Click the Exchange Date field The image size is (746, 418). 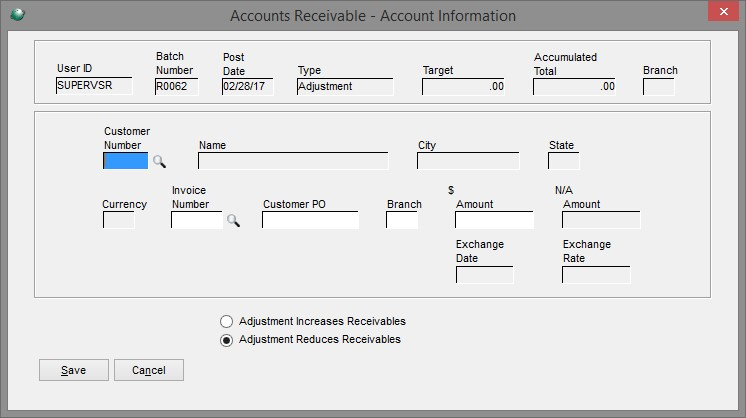485,274
